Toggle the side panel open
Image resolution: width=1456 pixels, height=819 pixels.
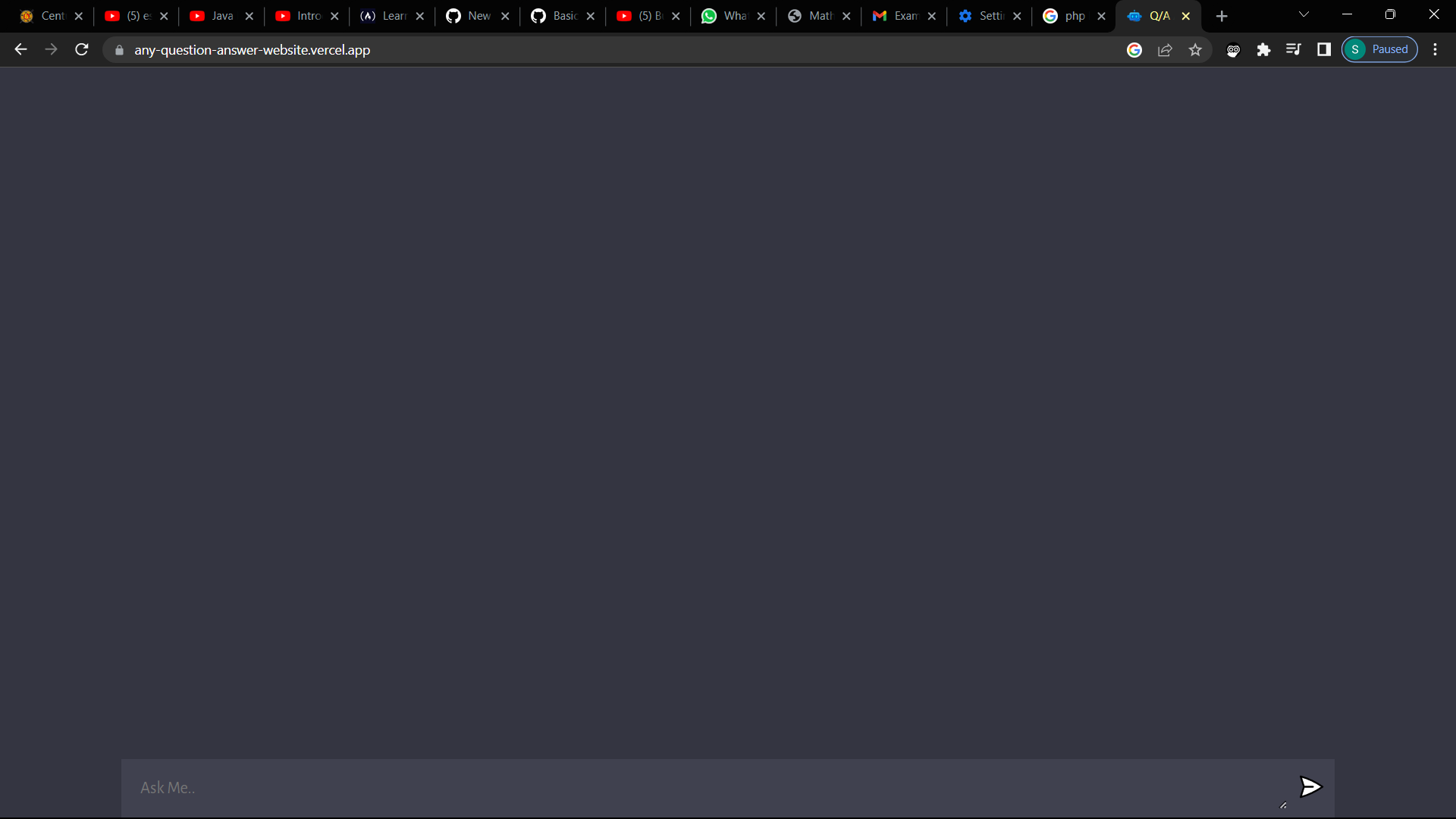click(1323, 49)
